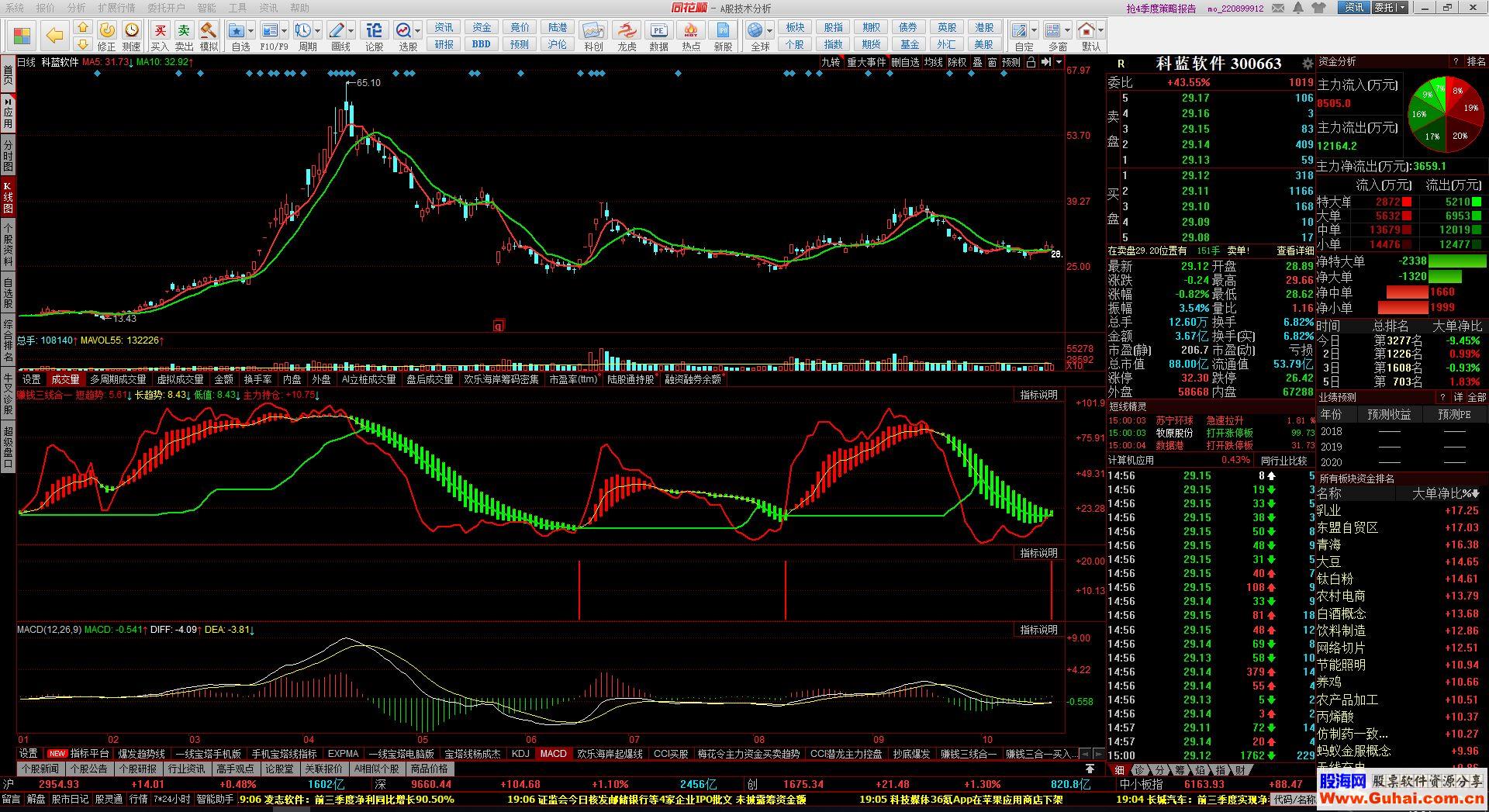This screenshot has height=812, width=1489.
Task: Expand dropdown arrow next to 周期
Action: (318, 31)
